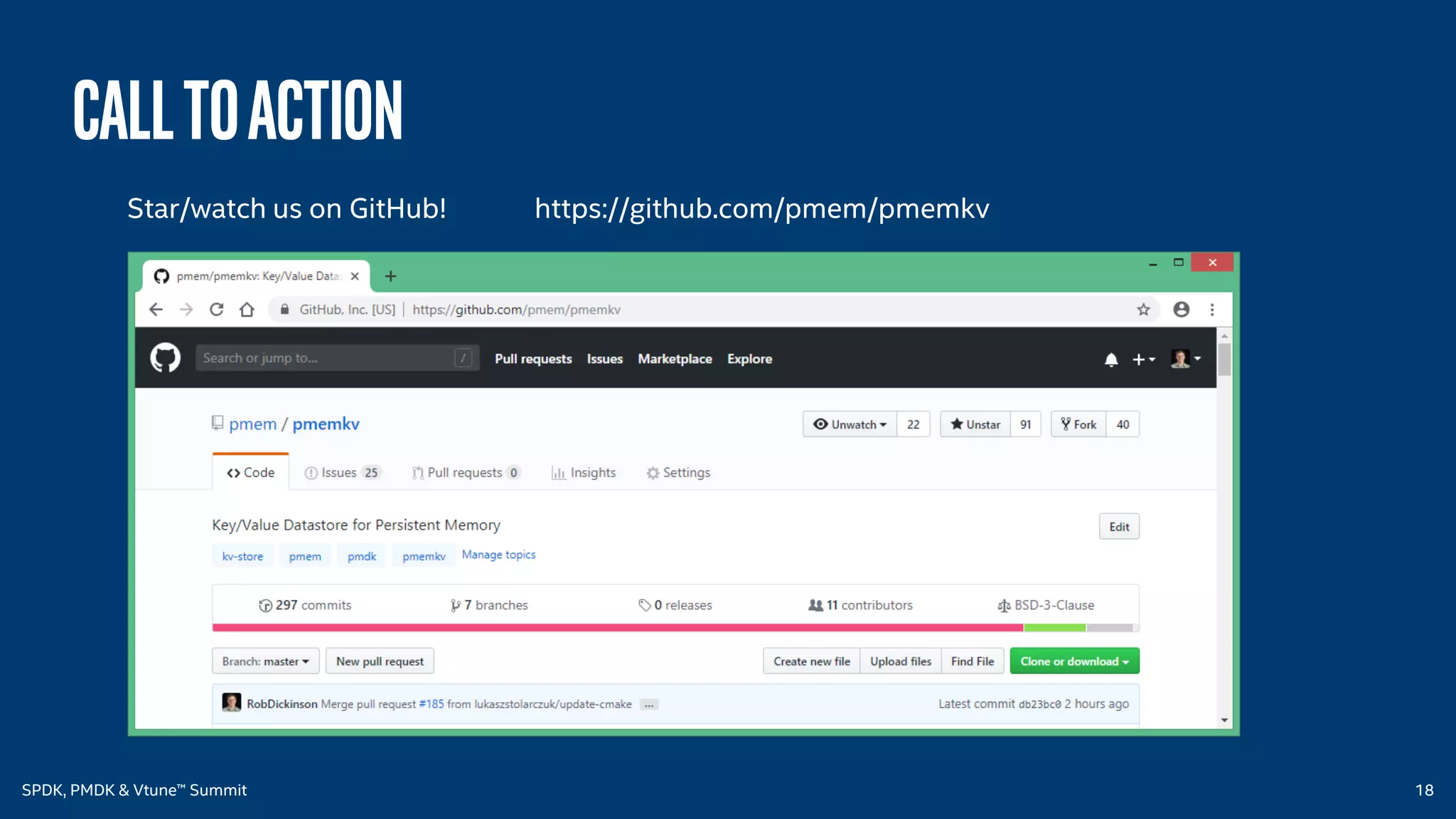View the 297 commits
This screenshot has width=1456, height=819.
(x=305, y=605)
